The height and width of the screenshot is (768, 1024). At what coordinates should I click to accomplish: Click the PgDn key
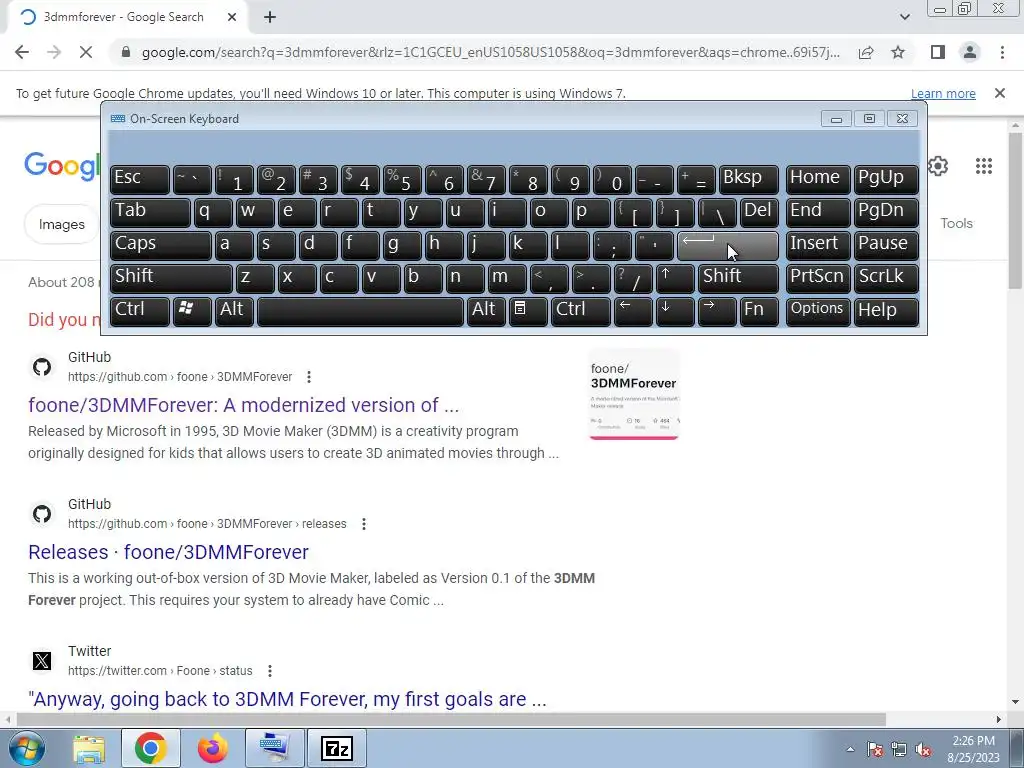click(886, 213)
